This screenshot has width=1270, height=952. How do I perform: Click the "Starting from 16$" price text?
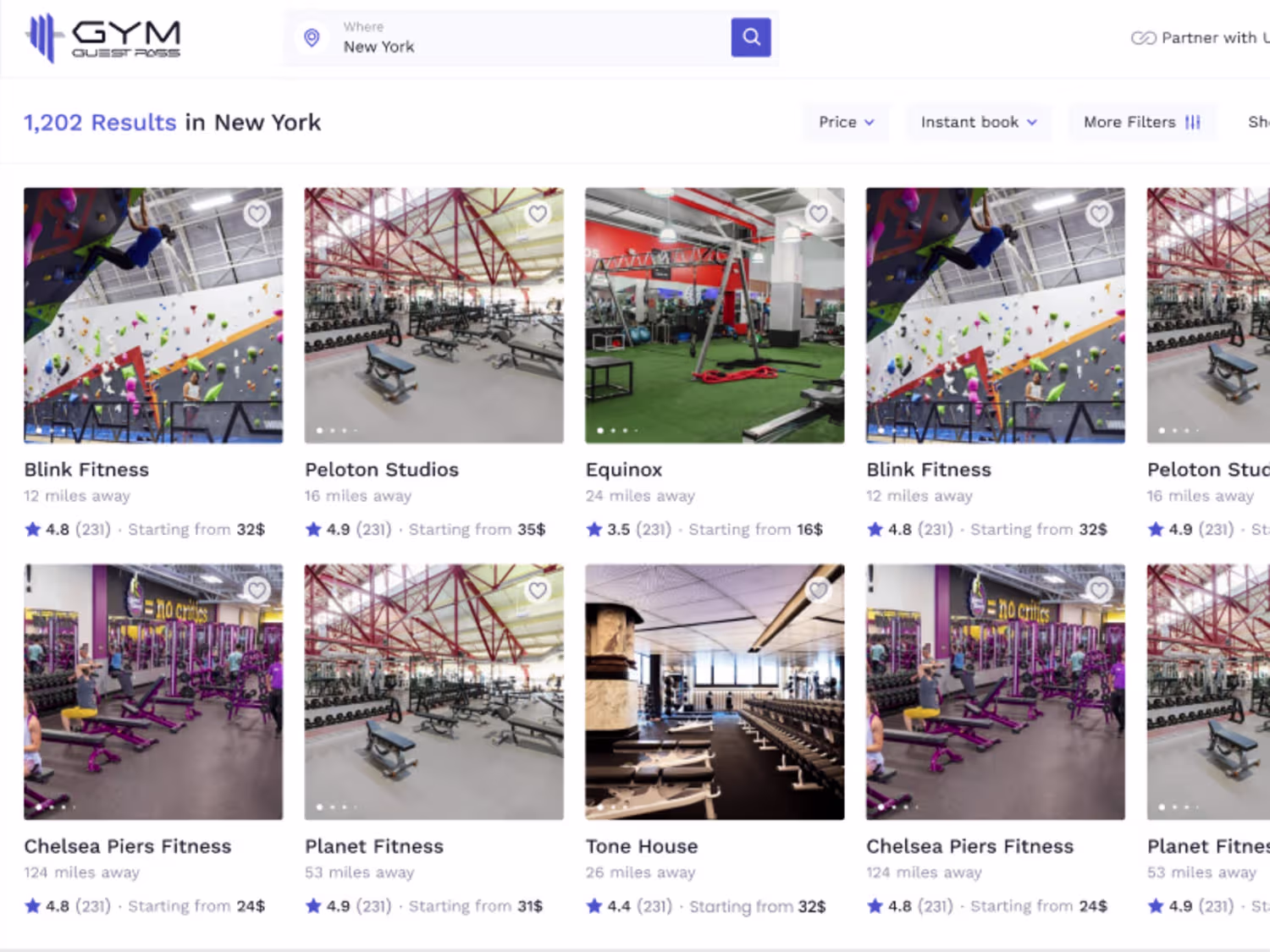pos(755,530)
